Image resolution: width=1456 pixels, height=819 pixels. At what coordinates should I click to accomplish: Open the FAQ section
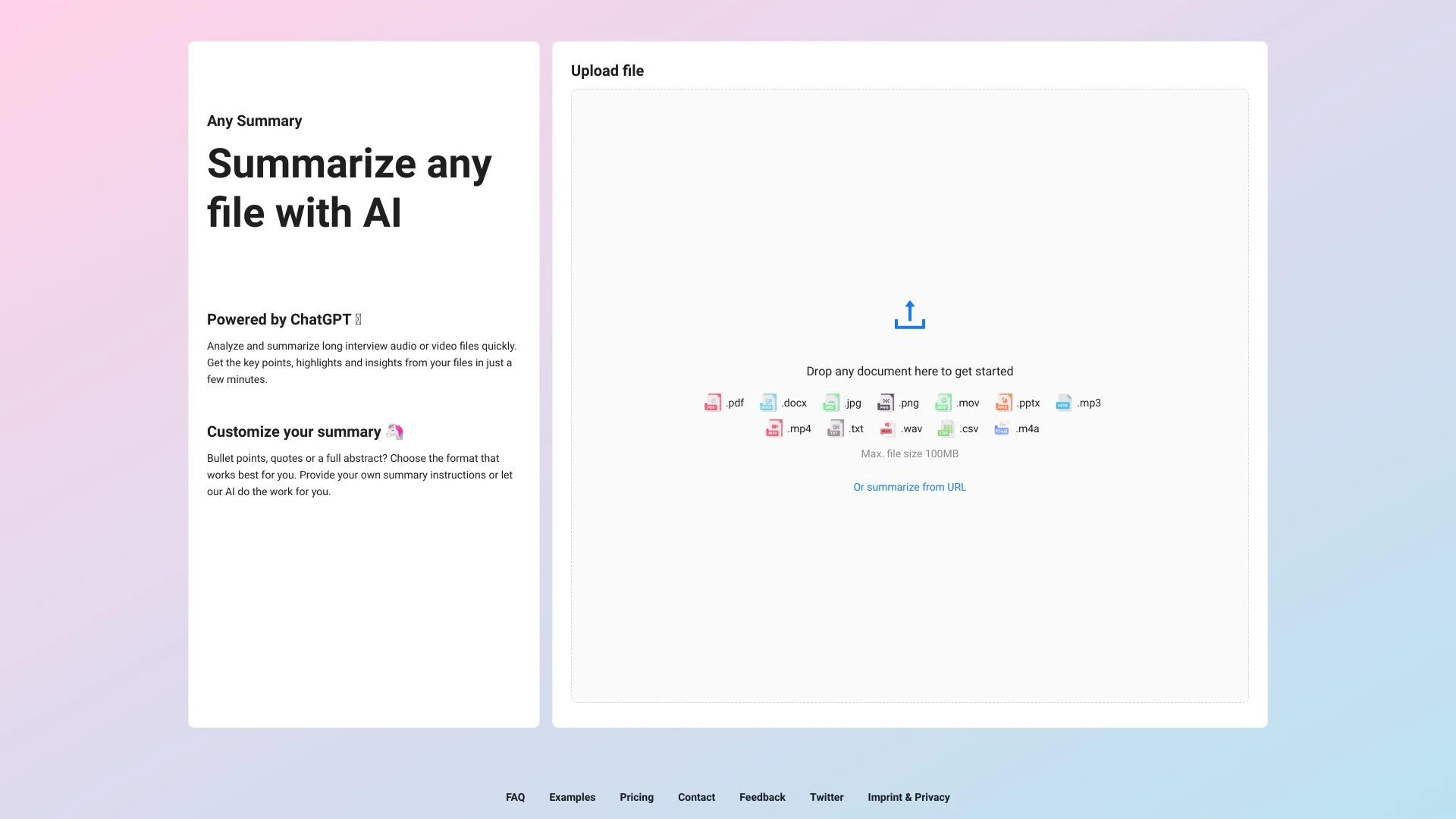pyautogui.click(x=515, y=797)
